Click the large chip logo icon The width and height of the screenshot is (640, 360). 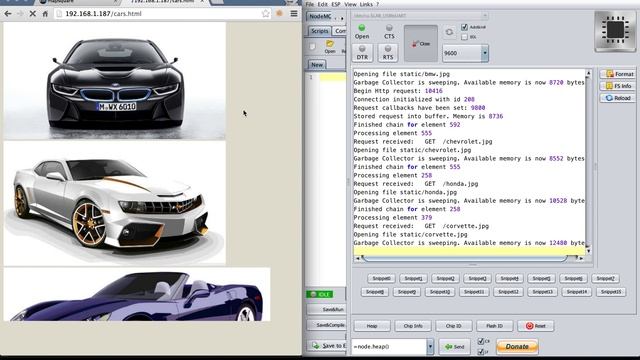point(615,31)
